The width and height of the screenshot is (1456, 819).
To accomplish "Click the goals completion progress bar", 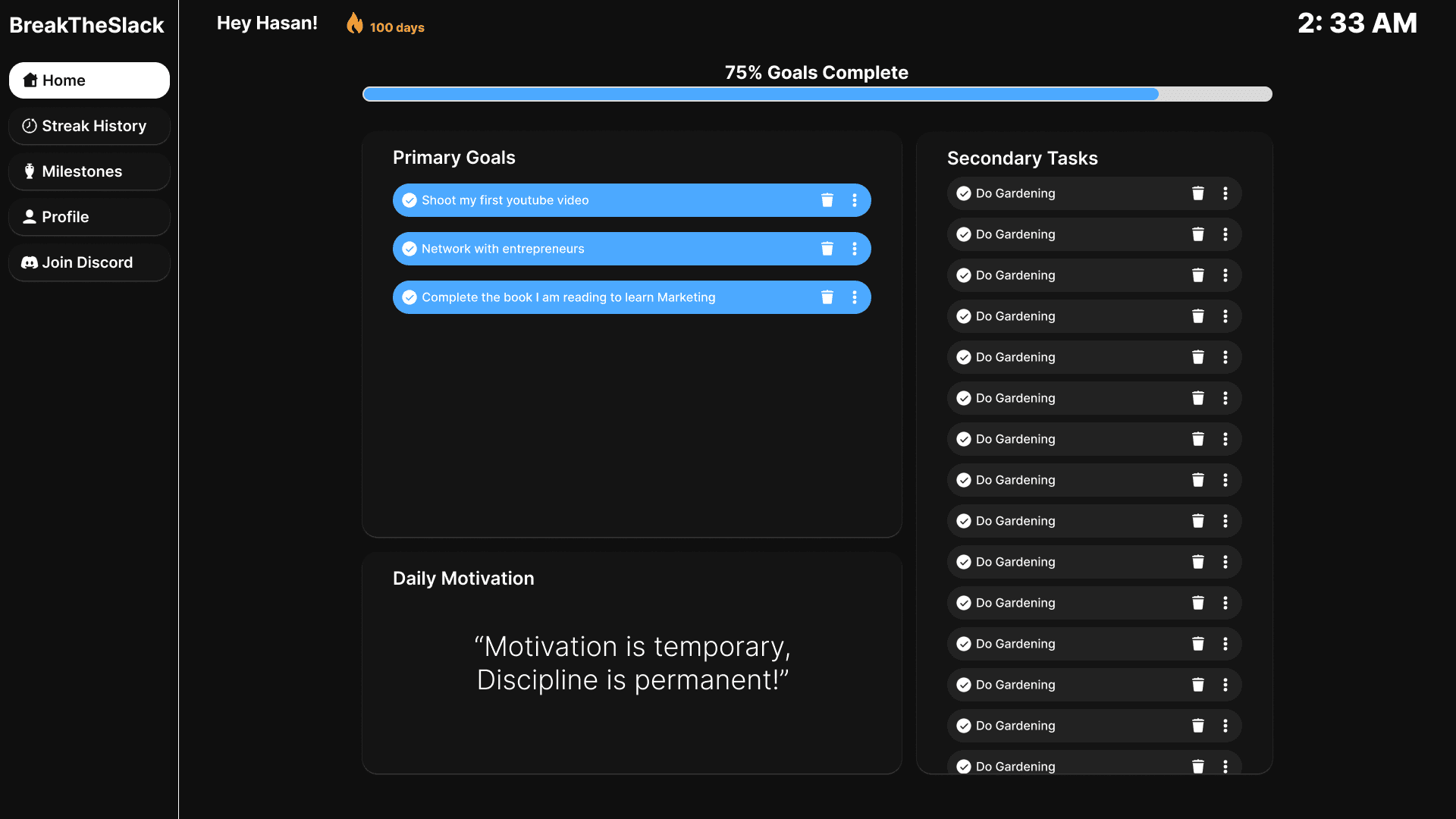I will pos(817,94).
